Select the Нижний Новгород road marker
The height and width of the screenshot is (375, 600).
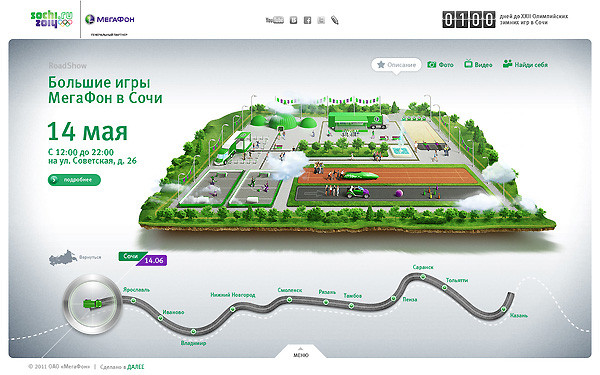pyautogui.click(x=233, y=309)
